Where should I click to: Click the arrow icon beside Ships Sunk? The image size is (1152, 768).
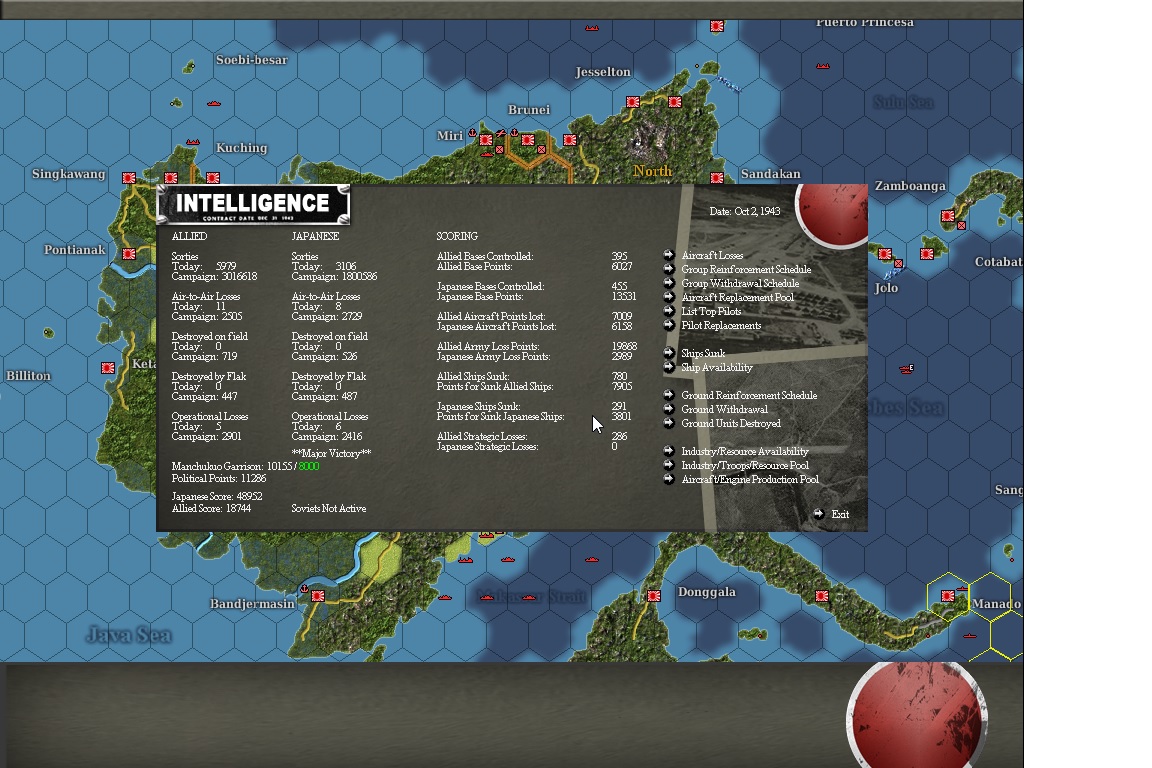click(667, 353)
